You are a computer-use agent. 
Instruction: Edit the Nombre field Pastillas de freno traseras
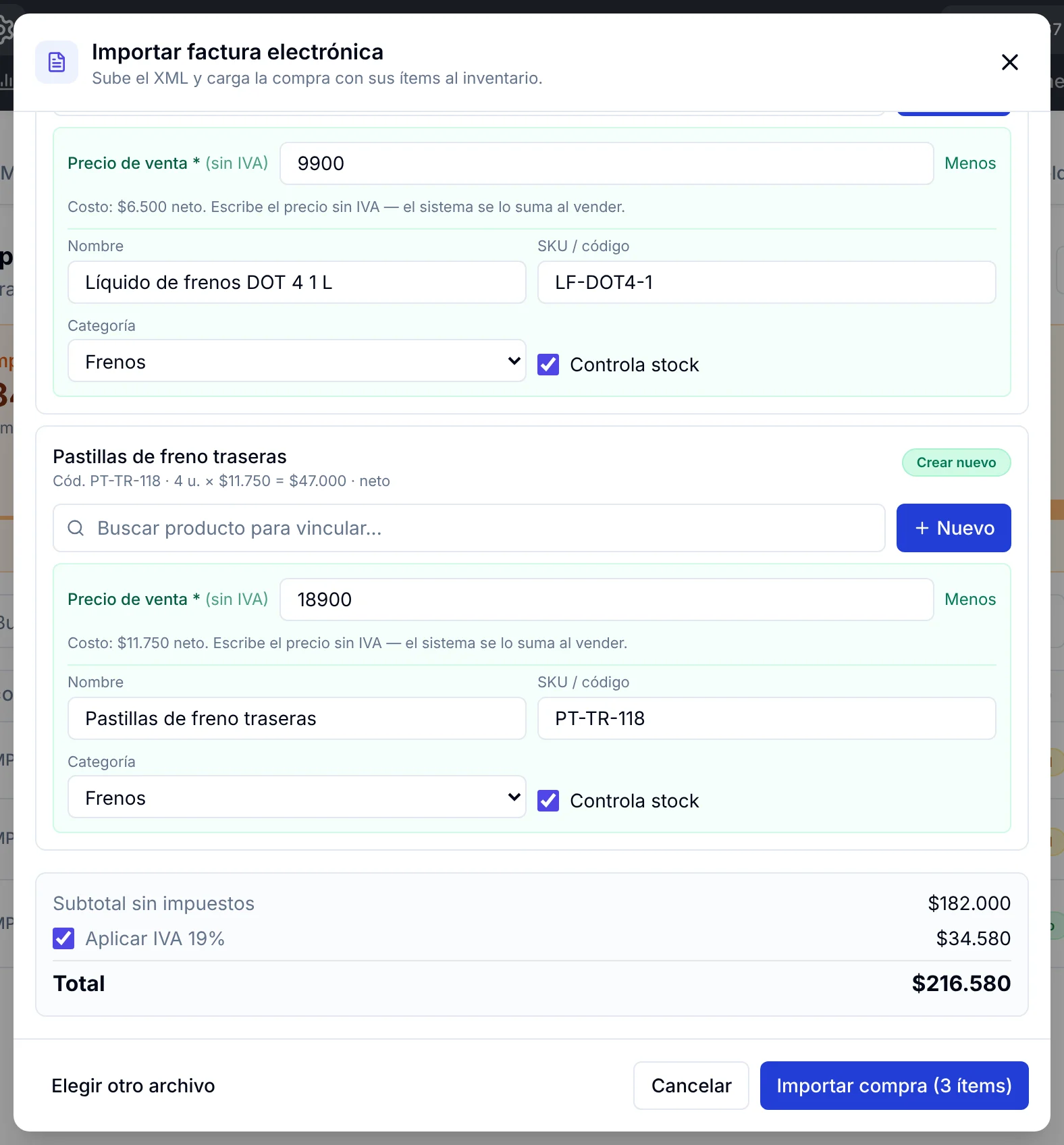coord(297,718)
